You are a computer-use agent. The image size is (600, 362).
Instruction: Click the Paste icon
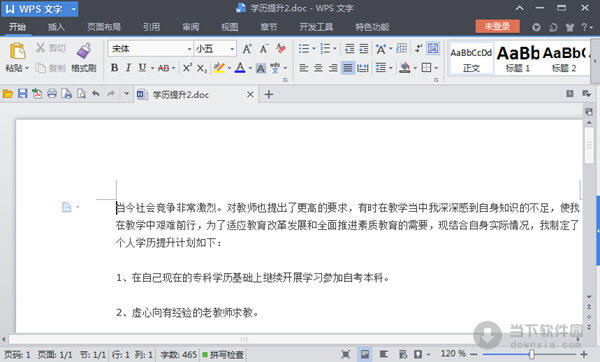pyautogui.click(x=17, y=51)
